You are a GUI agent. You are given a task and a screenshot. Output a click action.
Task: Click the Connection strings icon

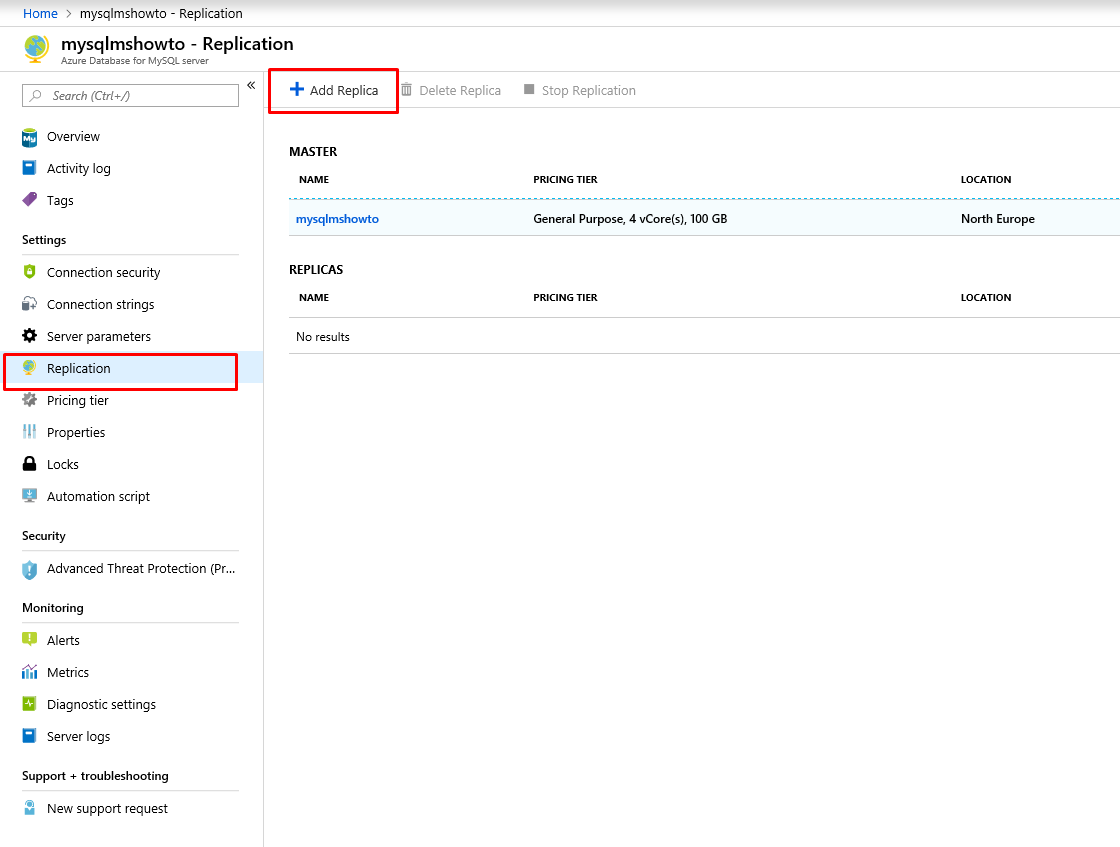tap(29, 304)
